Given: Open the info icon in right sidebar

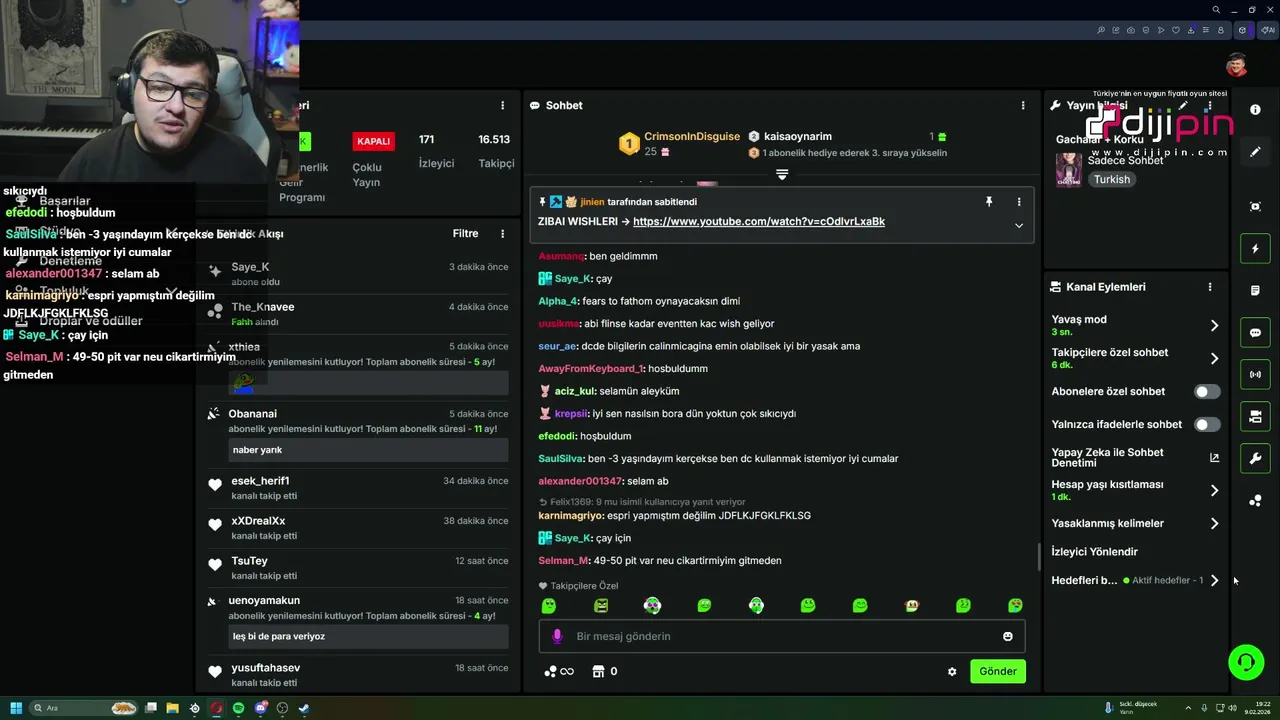Looking at the screenshot, I should pos(1255,110).
